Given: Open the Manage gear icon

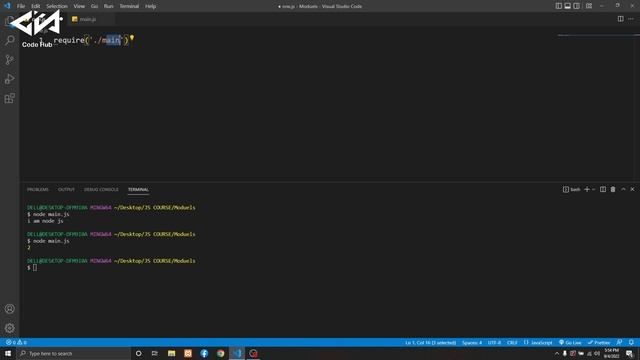Looking at the screenshot, I should tap(10, 328).
